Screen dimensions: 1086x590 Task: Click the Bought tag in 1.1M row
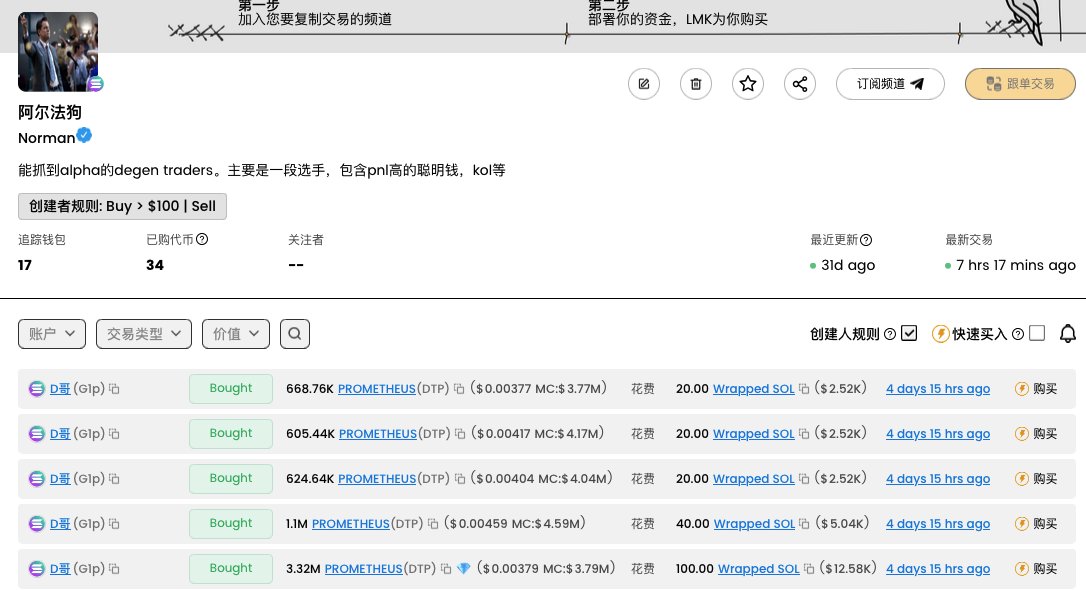coord(231,524)
